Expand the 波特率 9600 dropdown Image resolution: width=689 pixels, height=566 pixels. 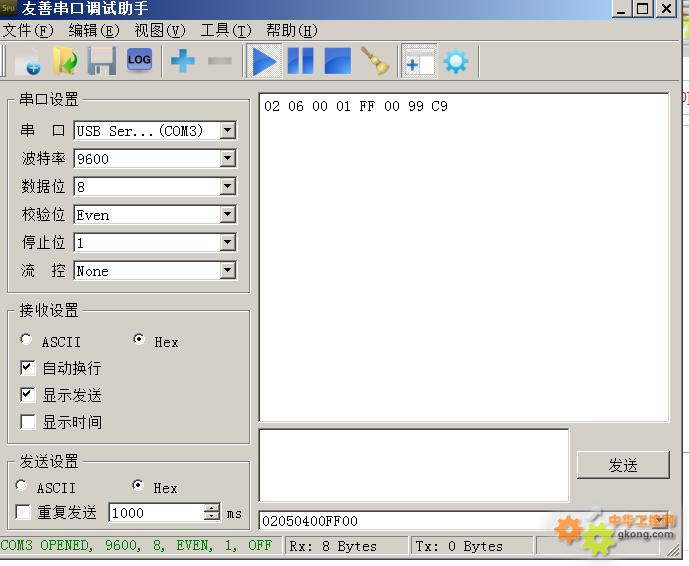click(x=228, y=158)
